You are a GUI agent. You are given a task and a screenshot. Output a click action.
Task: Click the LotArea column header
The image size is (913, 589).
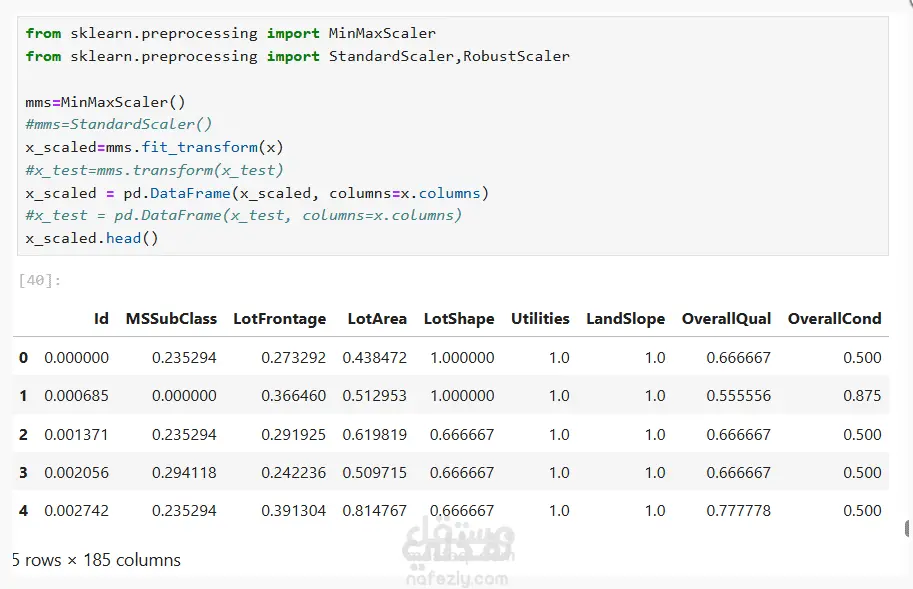tap(377, 318)
